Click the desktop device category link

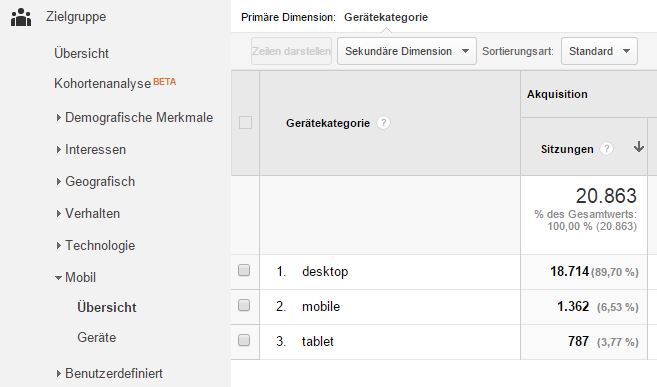pos(325,271)
